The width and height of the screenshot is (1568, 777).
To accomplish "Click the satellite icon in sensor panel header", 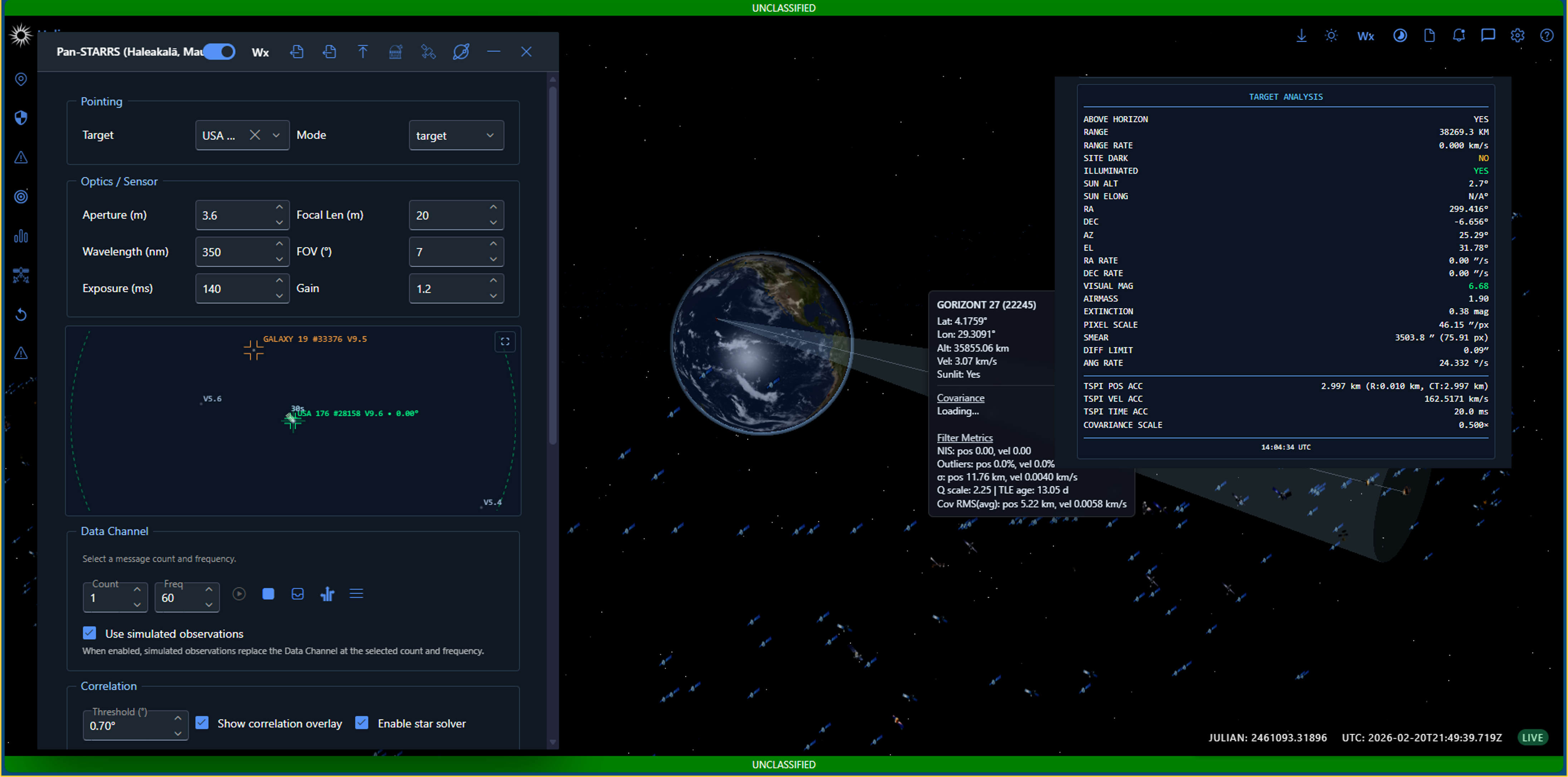I will [428, 52].
